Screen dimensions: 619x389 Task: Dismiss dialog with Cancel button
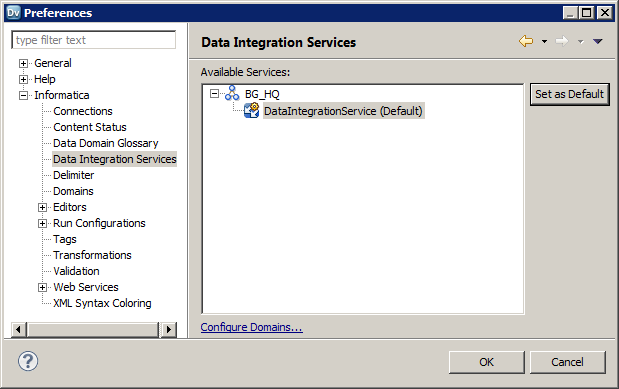click(567, 362)
